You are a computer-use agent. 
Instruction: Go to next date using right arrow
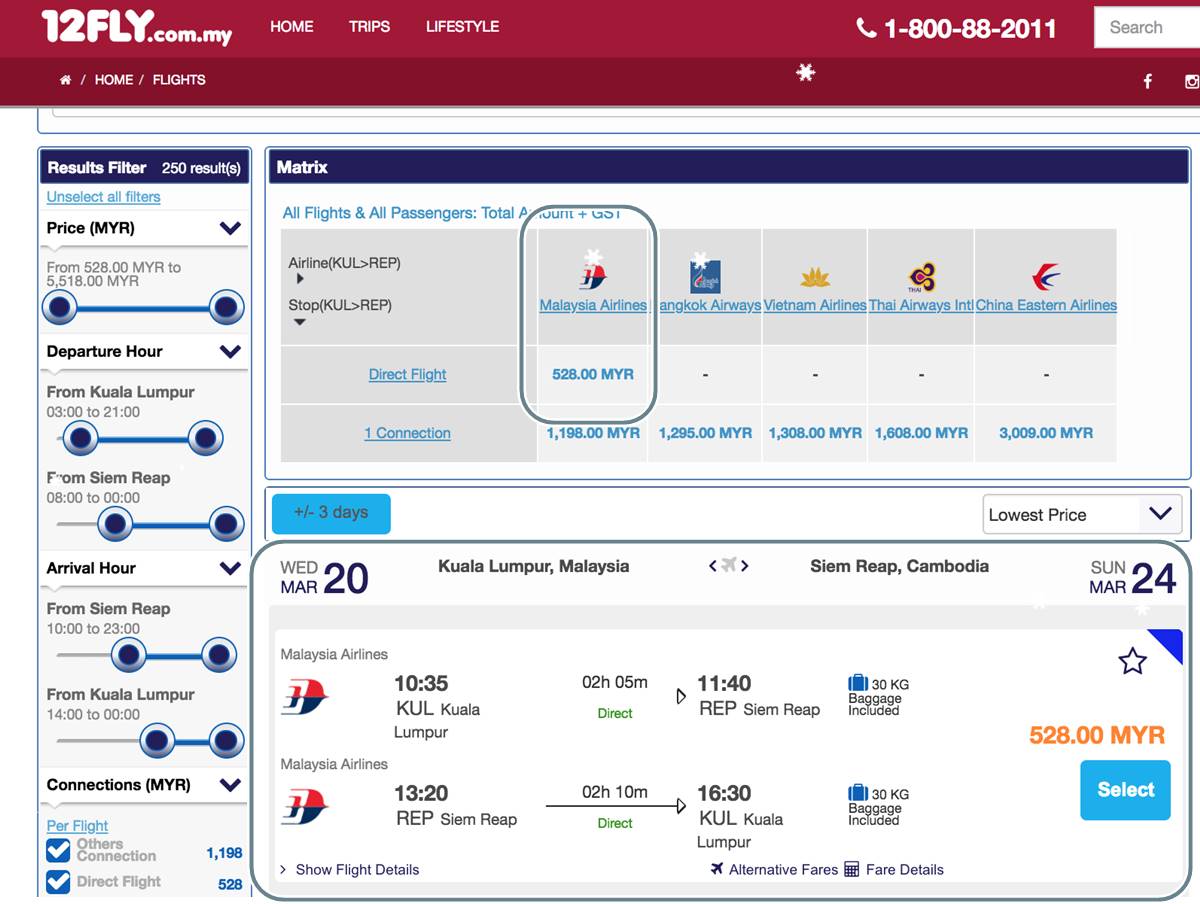point(745,566)
